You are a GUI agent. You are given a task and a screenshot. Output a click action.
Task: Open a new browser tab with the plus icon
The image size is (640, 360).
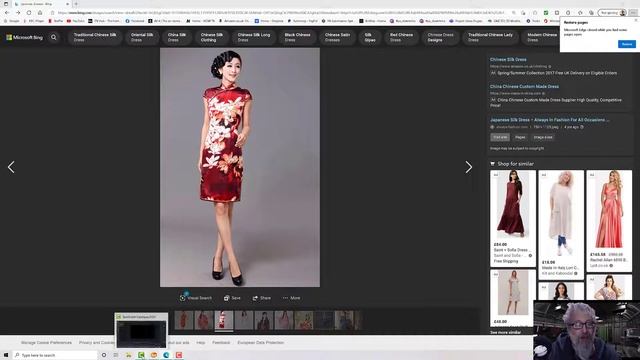[76, 4]
